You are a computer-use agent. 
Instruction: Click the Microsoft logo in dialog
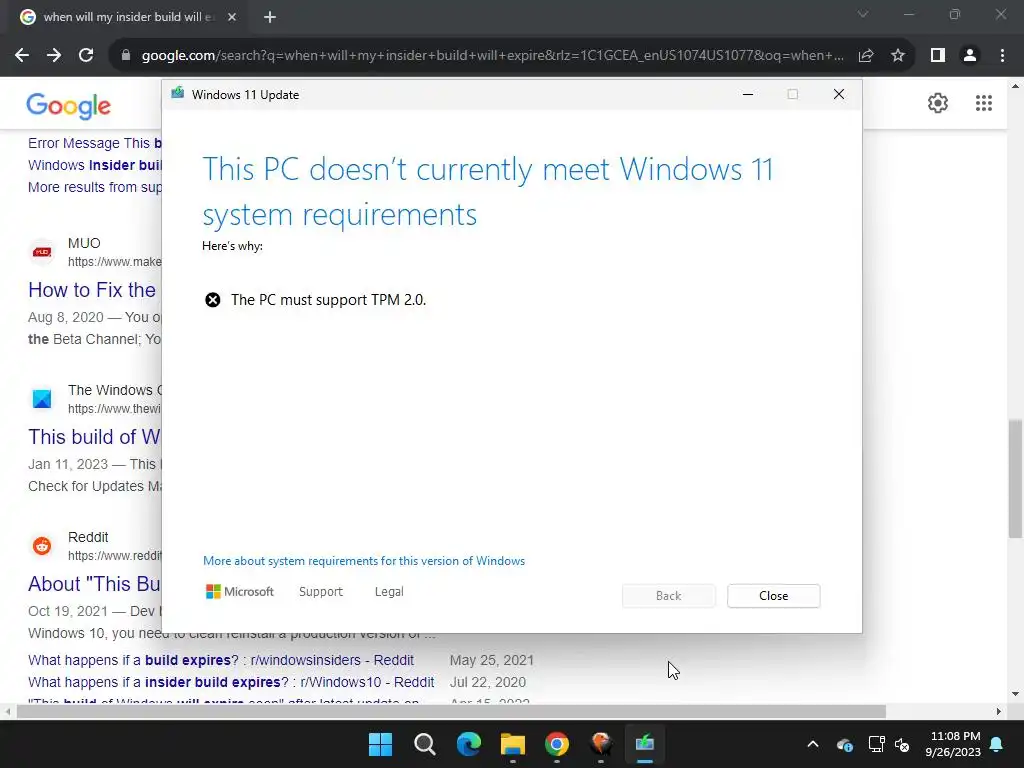click(240, 592)
